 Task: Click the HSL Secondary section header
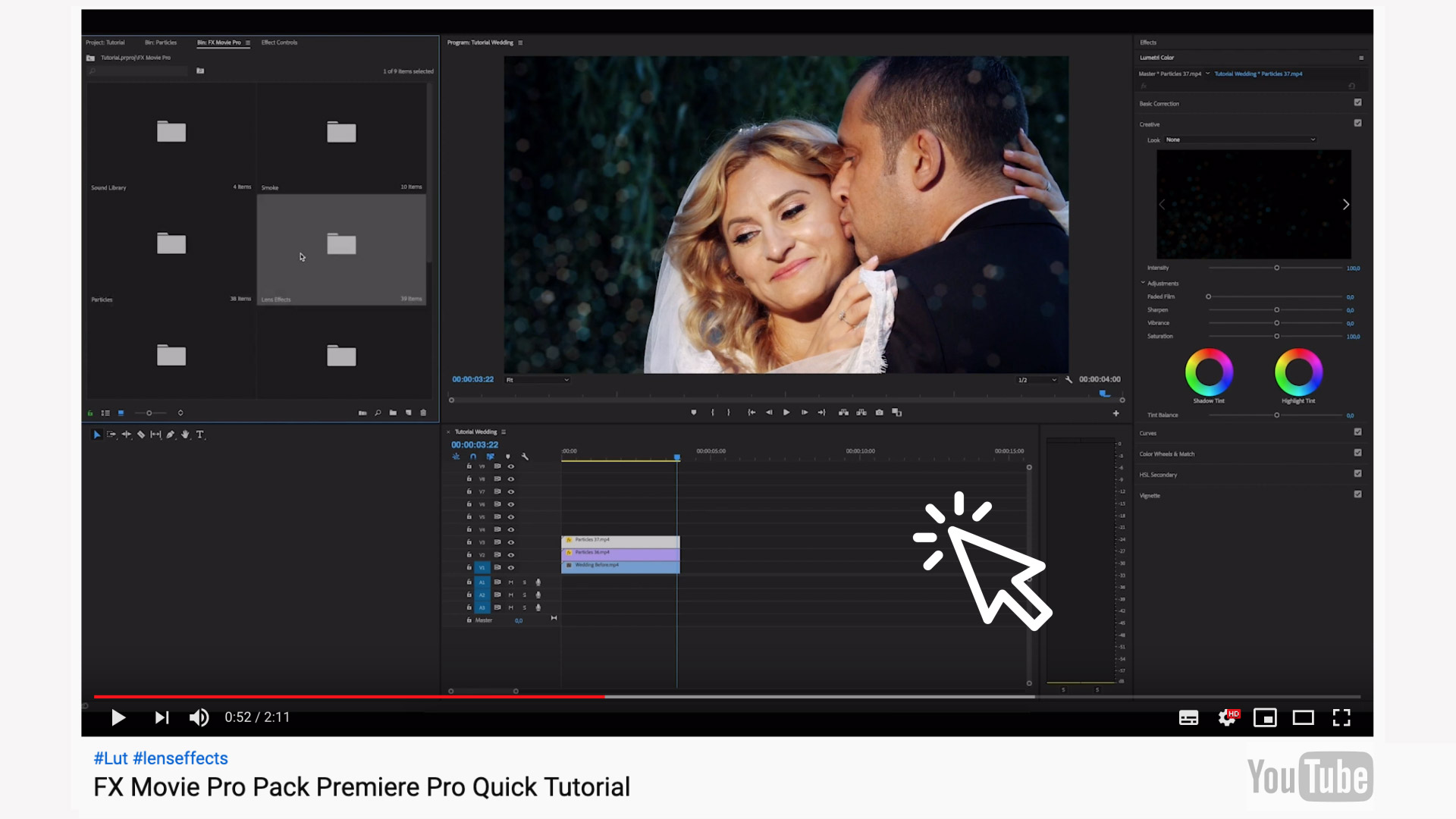pos(1158,475)
